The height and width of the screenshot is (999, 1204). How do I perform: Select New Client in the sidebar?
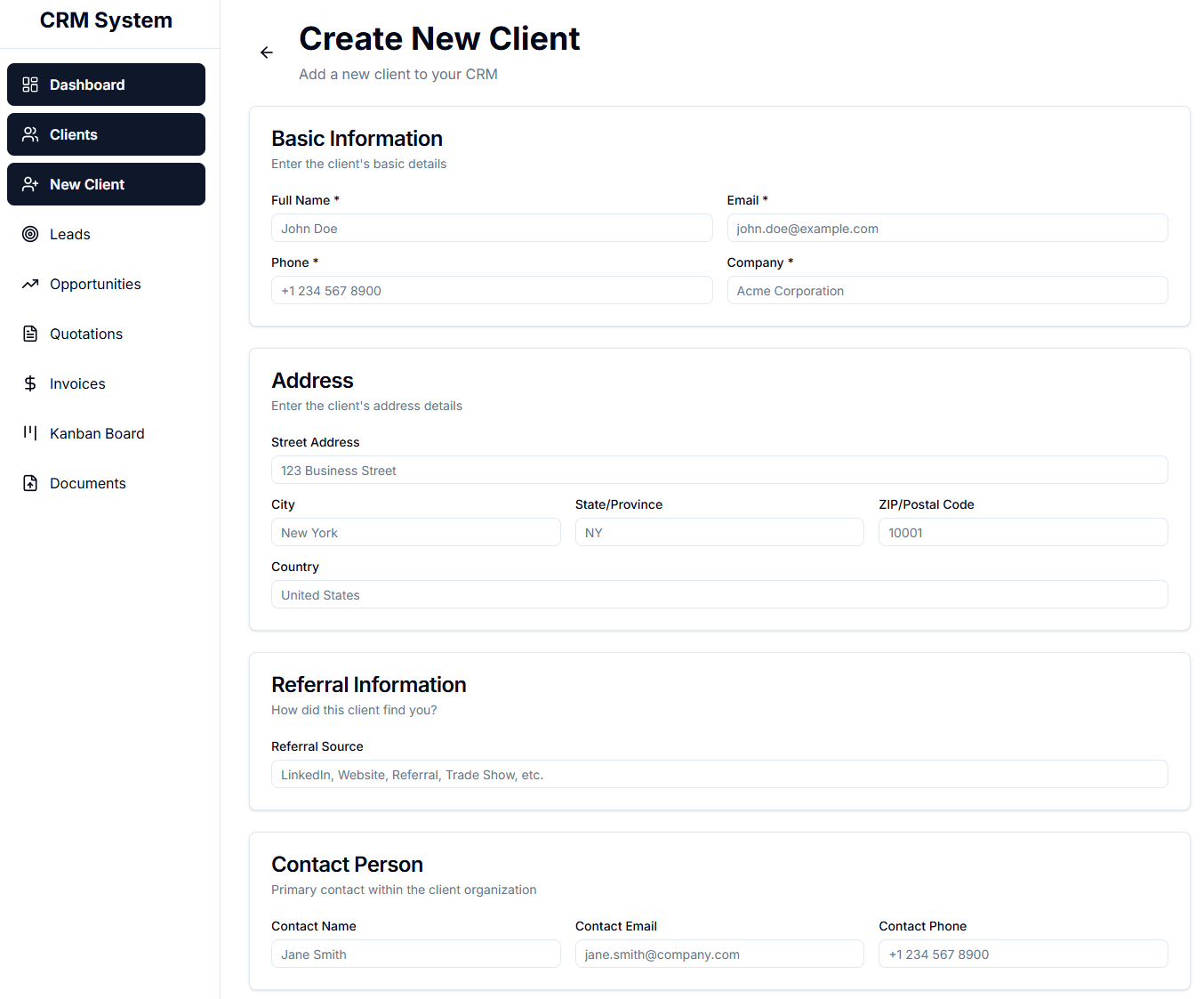point(106,184)
